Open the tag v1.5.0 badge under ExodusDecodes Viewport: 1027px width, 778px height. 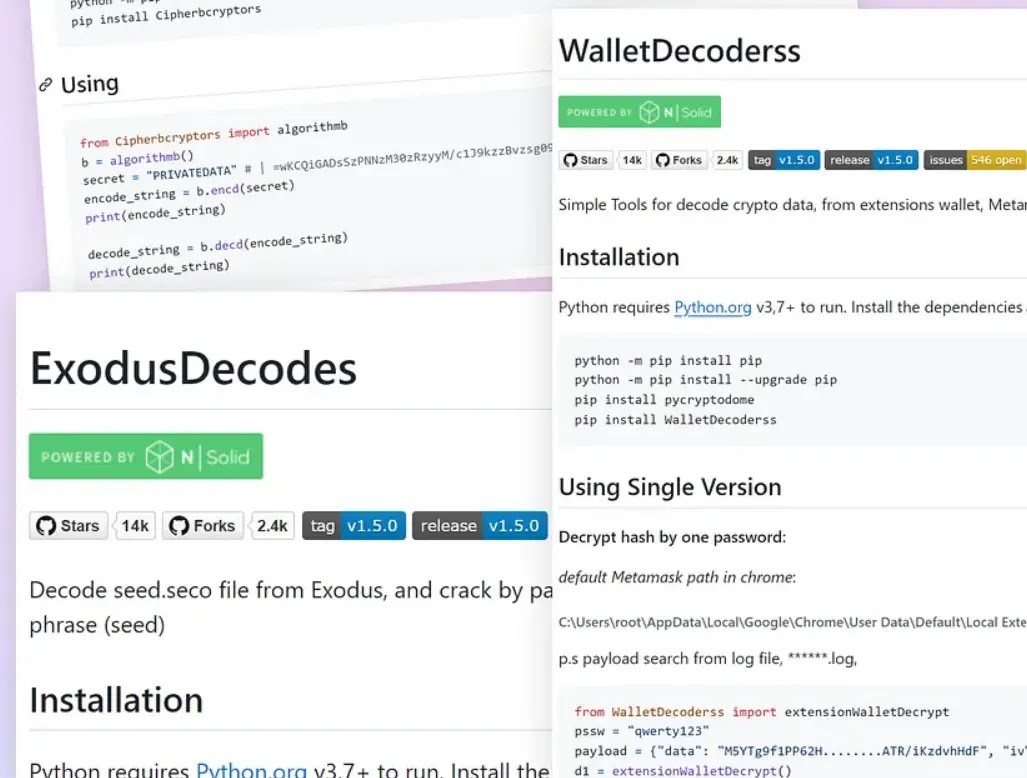[354, 526]
